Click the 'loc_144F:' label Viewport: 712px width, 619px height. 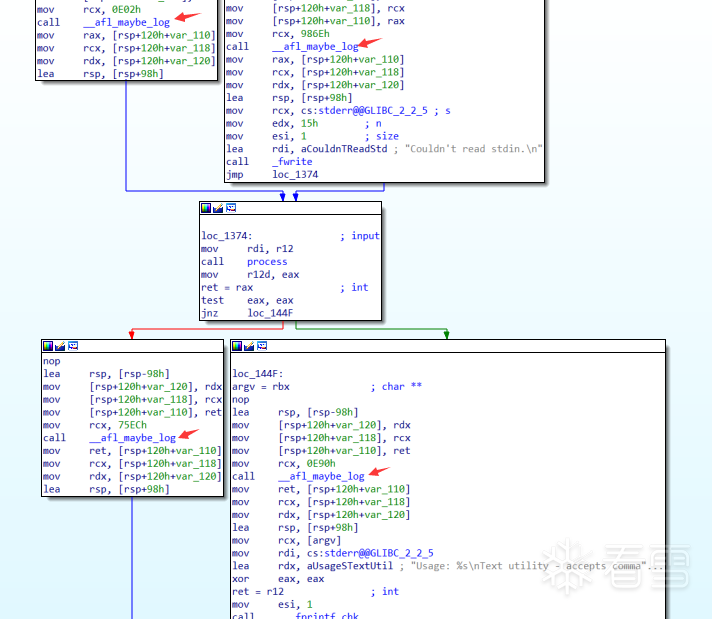(x=258, y=374)
